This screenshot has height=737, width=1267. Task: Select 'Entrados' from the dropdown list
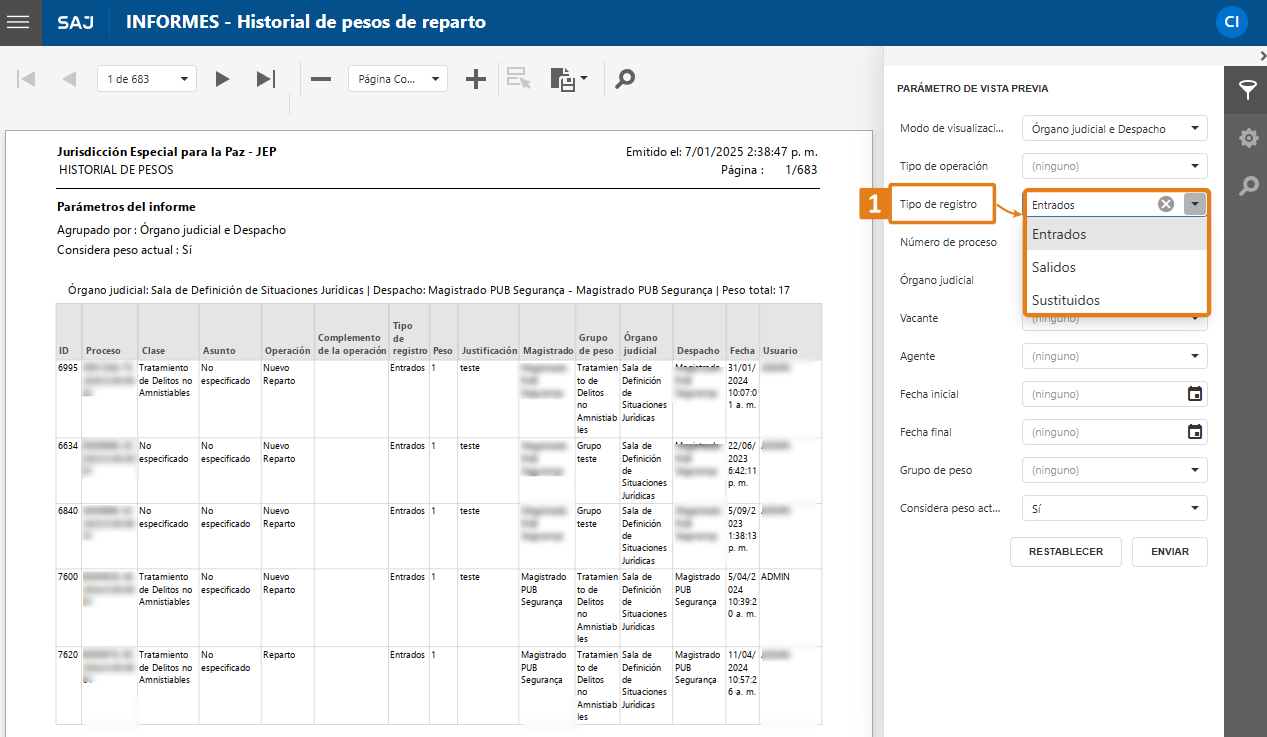coord(1116,234)
